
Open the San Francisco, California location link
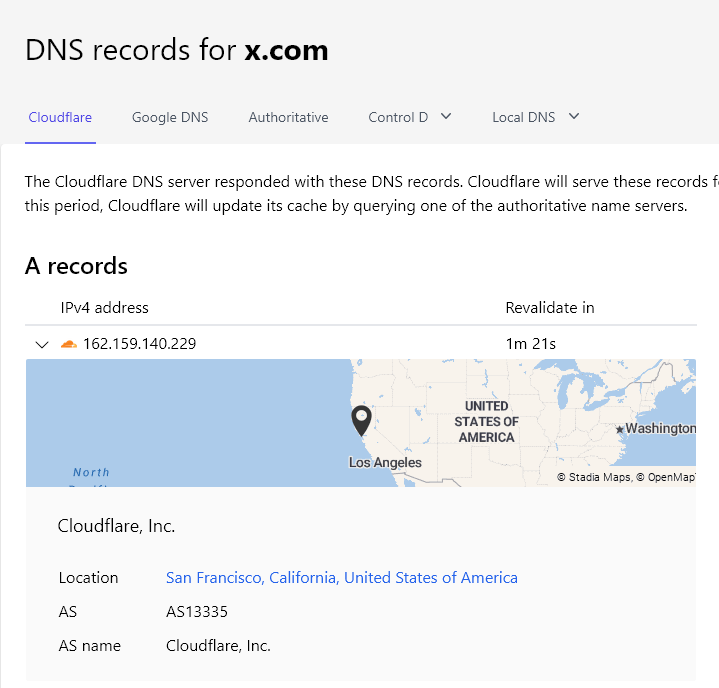click(x=342, y=577)
